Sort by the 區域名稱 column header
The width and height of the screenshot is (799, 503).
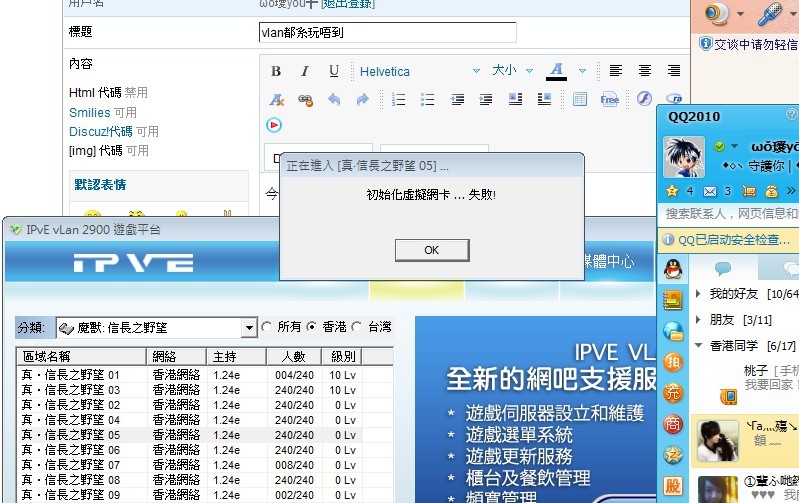[x=82, y=357]
